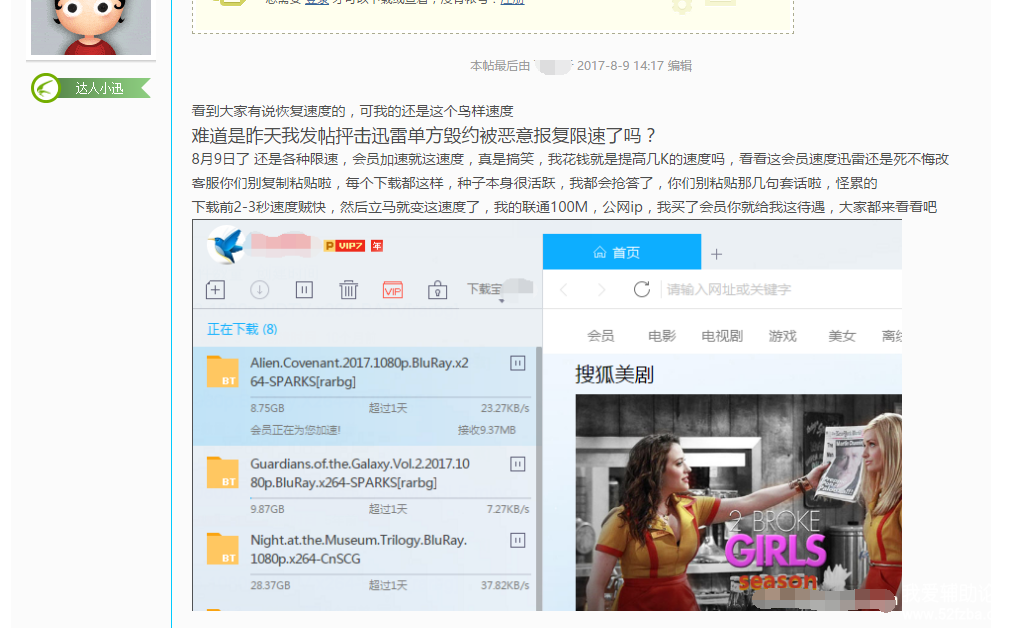Click the 接收9.37MB received text
Viewport: 1021px width, 628px height.
click(x=486, y=430)
